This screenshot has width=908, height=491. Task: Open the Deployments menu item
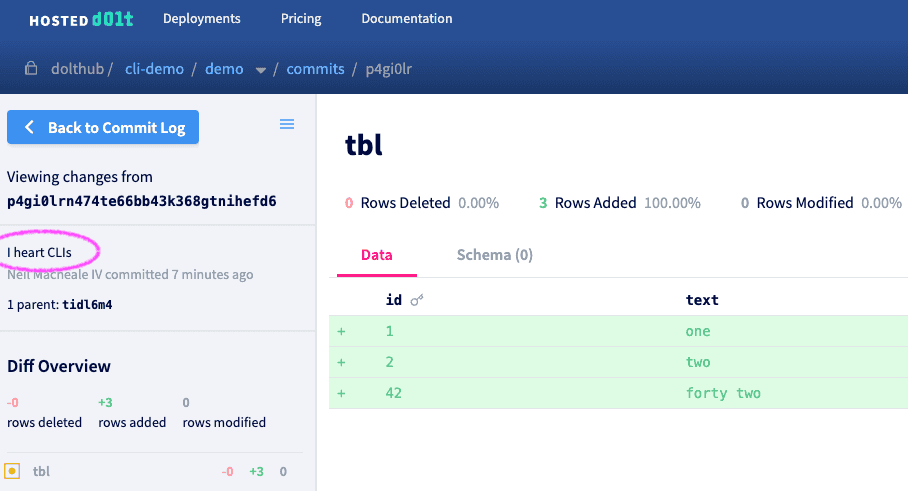(x=202, y=19)
